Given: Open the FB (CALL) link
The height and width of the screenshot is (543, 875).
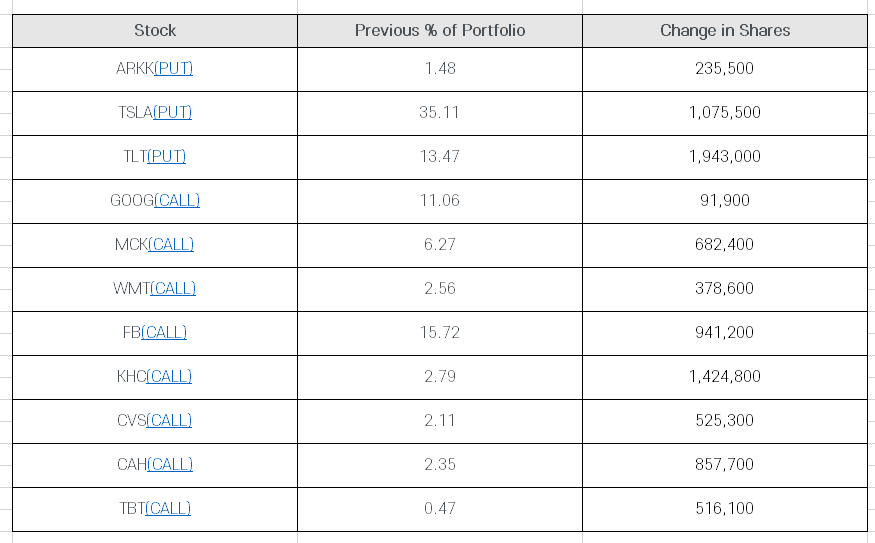Looking at the screenshot, I should pos(164,333).
